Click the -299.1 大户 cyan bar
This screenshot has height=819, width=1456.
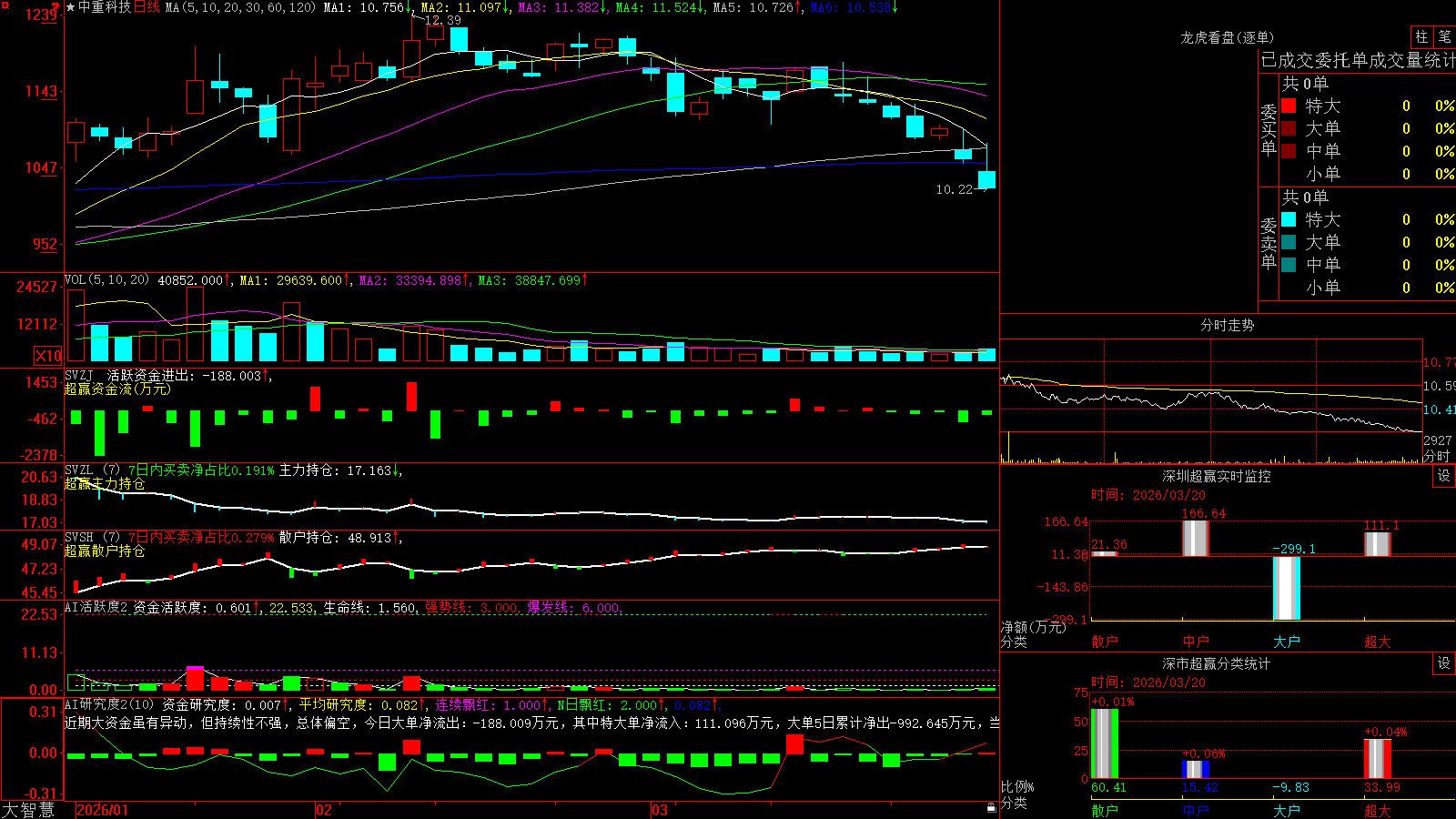tap(1287, 588)
